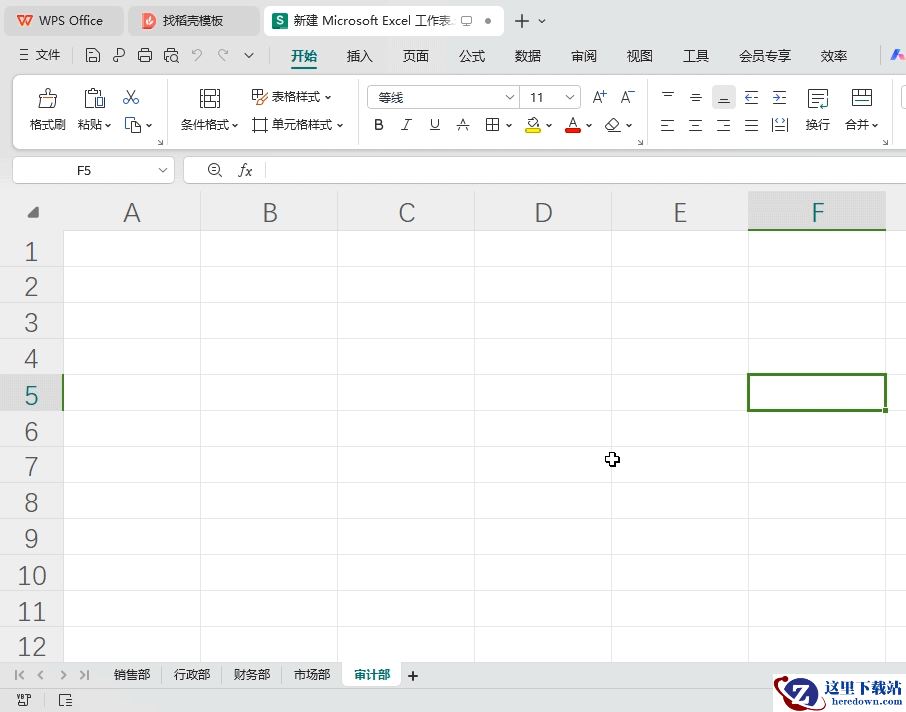Increase indent icon
This screenshot has width=906, height=712.
779,97
